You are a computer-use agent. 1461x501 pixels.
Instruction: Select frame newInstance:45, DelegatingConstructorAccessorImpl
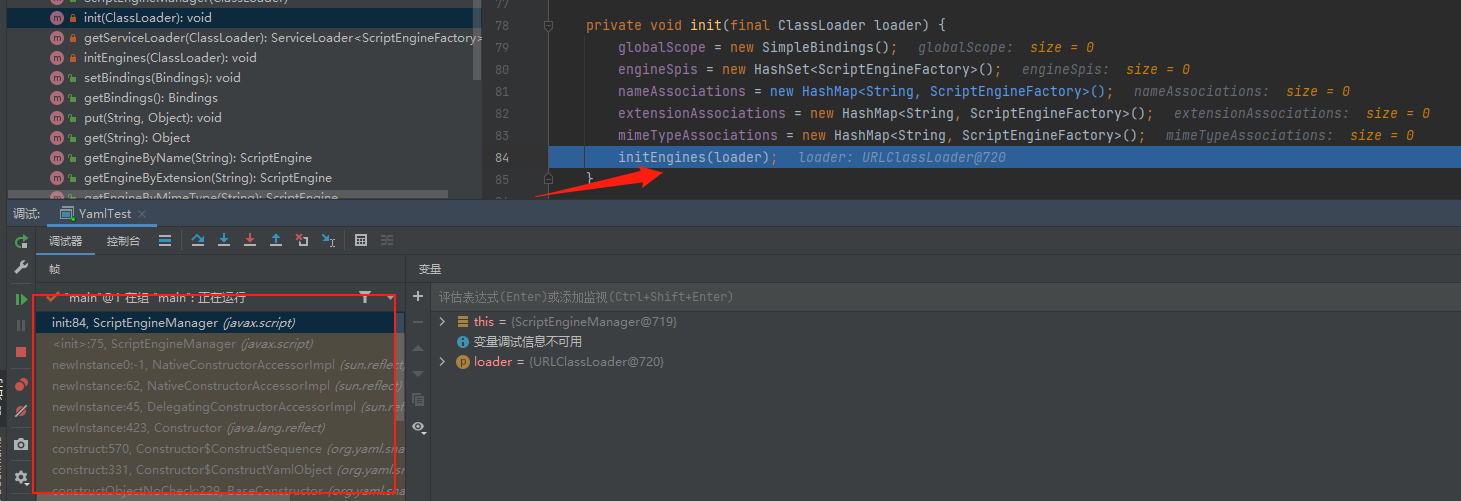click(x=219, y=407)
